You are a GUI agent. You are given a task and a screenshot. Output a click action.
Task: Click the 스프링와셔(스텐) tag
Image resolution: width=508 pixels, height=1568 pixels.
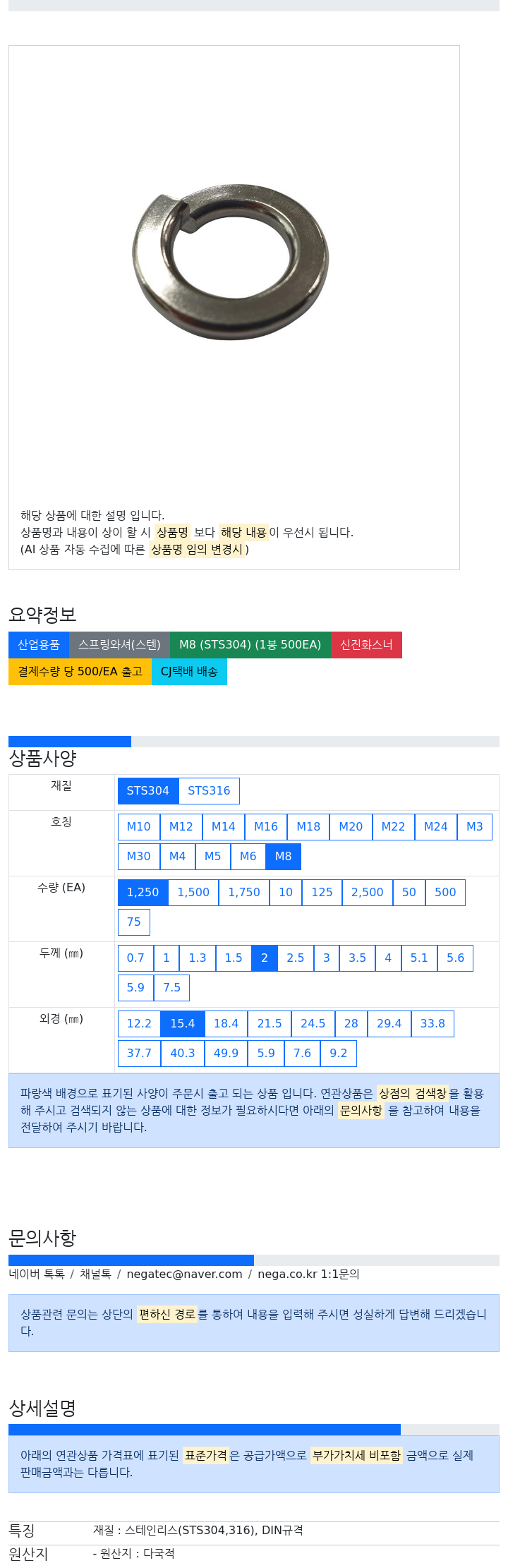click(119, 645)
